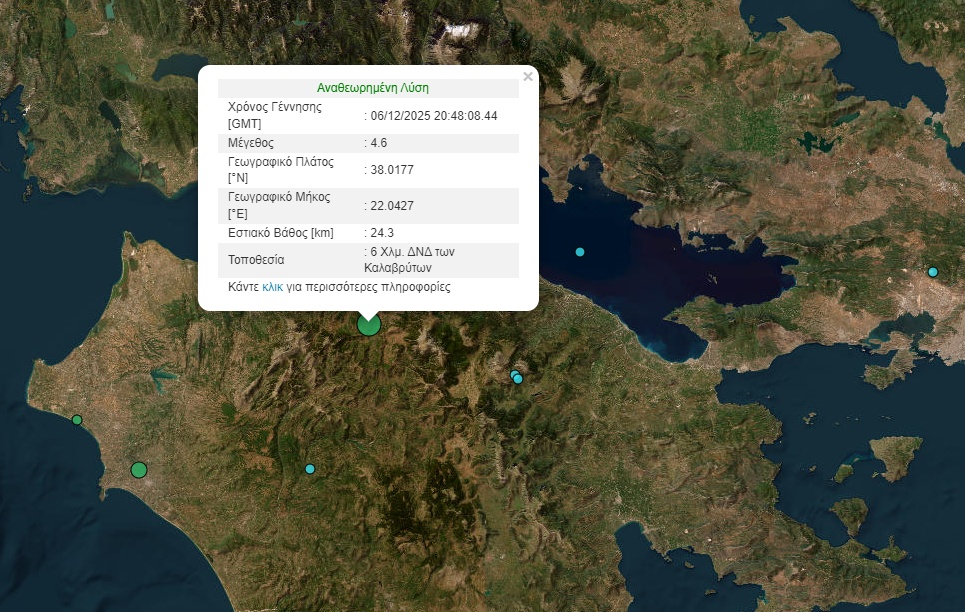Select the cyan marker east of Kalavryta
965x612 pixels.
click(517, 377)
